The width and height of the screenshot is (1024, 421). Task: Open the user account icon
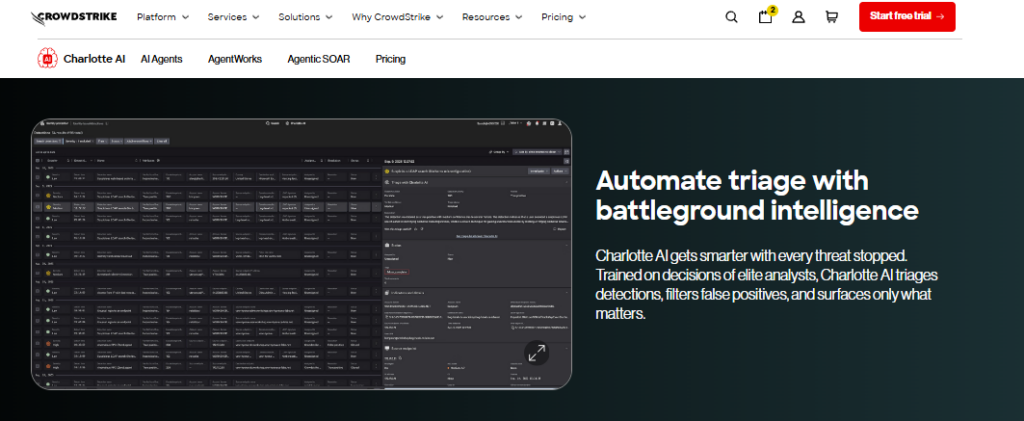(x=798, y=17)
